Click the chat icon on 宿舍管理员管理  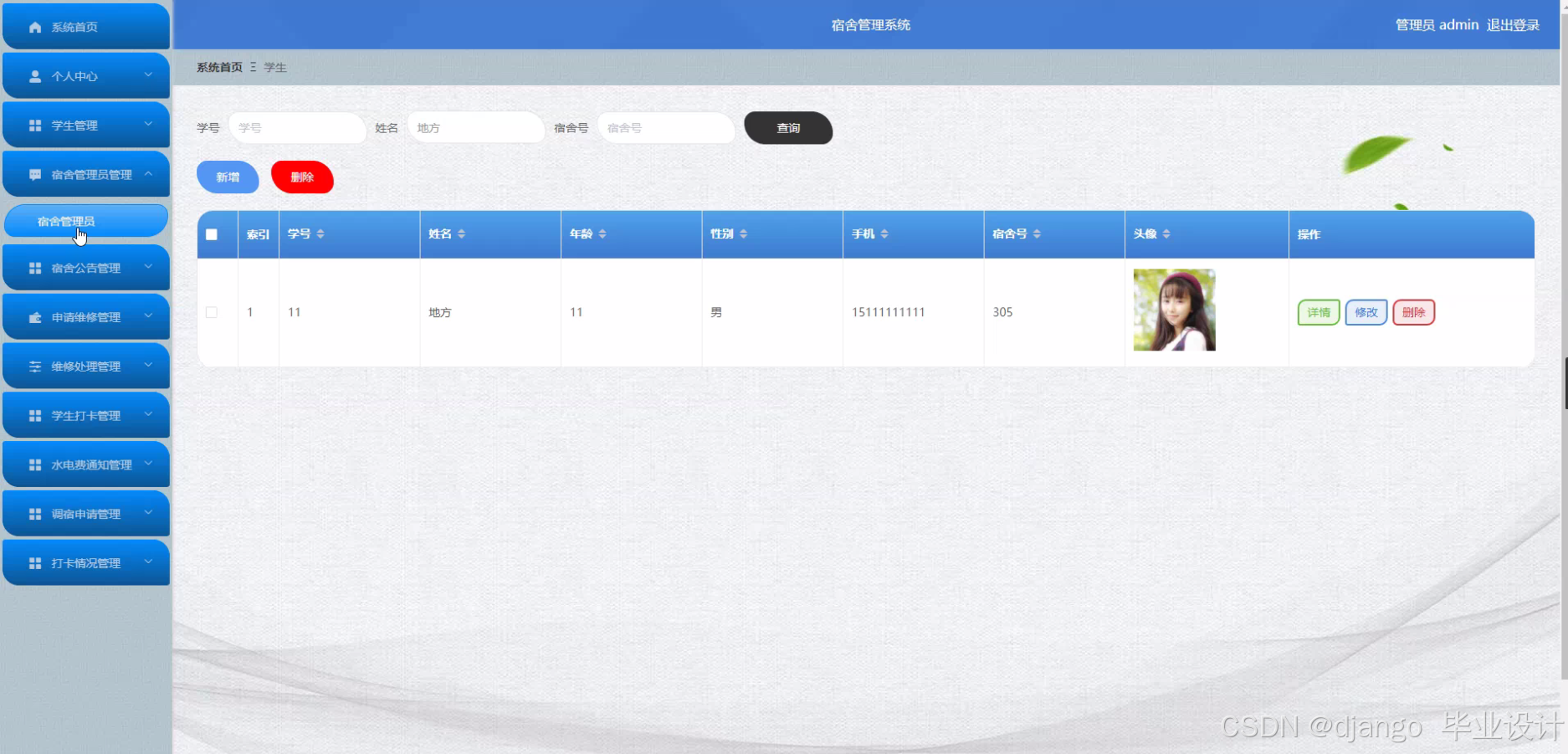[34, 174]
